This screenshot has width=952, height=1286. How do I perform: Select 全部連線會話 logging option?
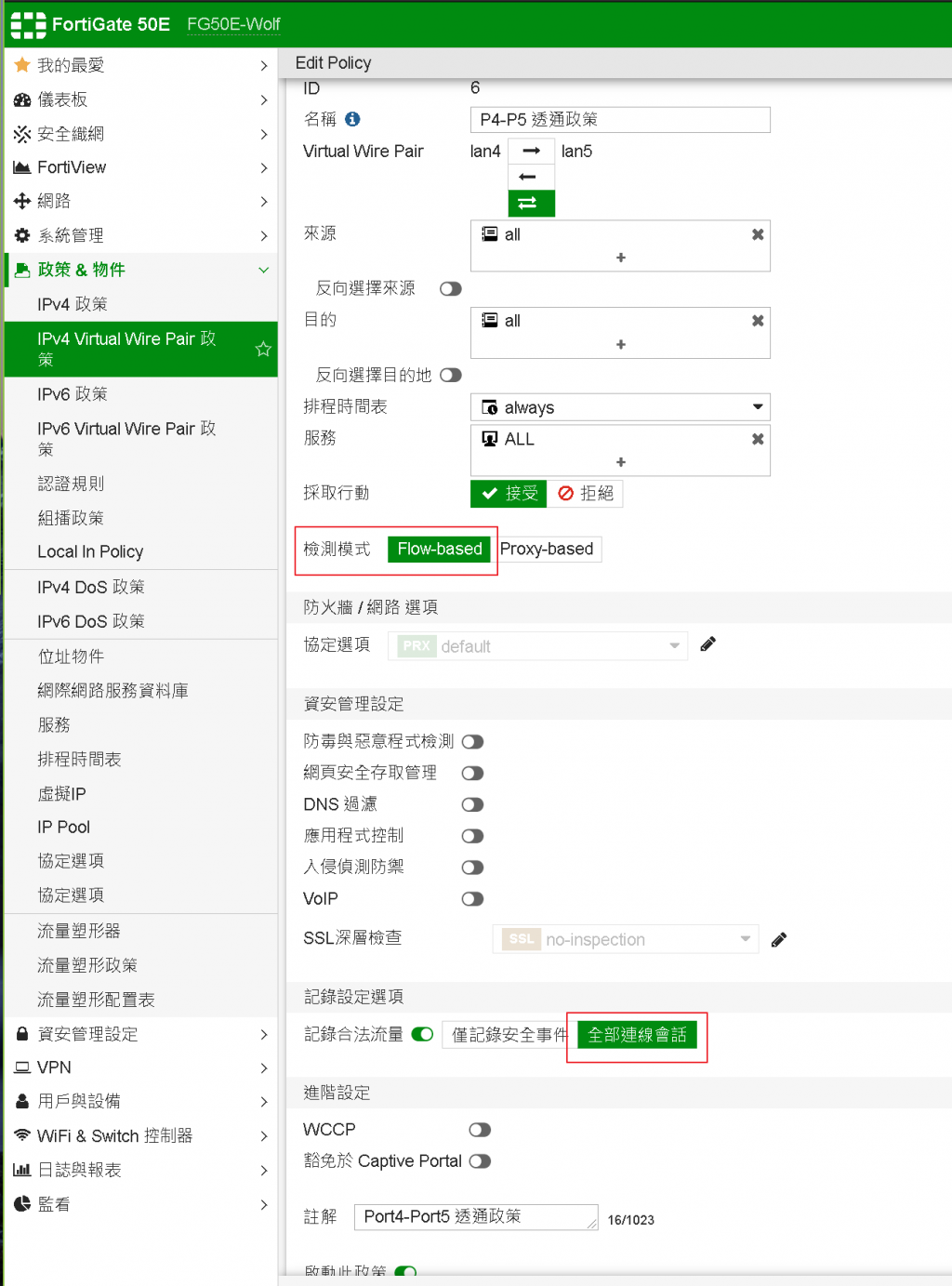point(637,1035)
